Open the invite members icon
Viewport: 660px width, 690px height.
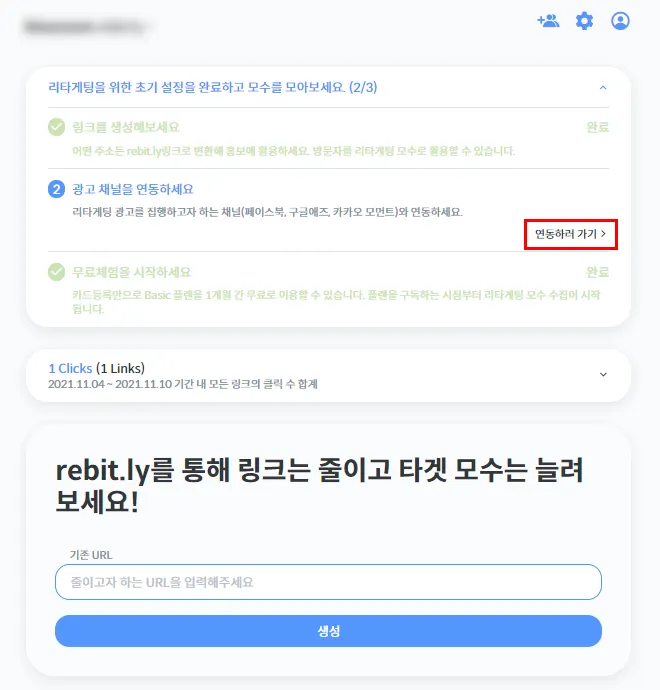(x=548, y=21)
